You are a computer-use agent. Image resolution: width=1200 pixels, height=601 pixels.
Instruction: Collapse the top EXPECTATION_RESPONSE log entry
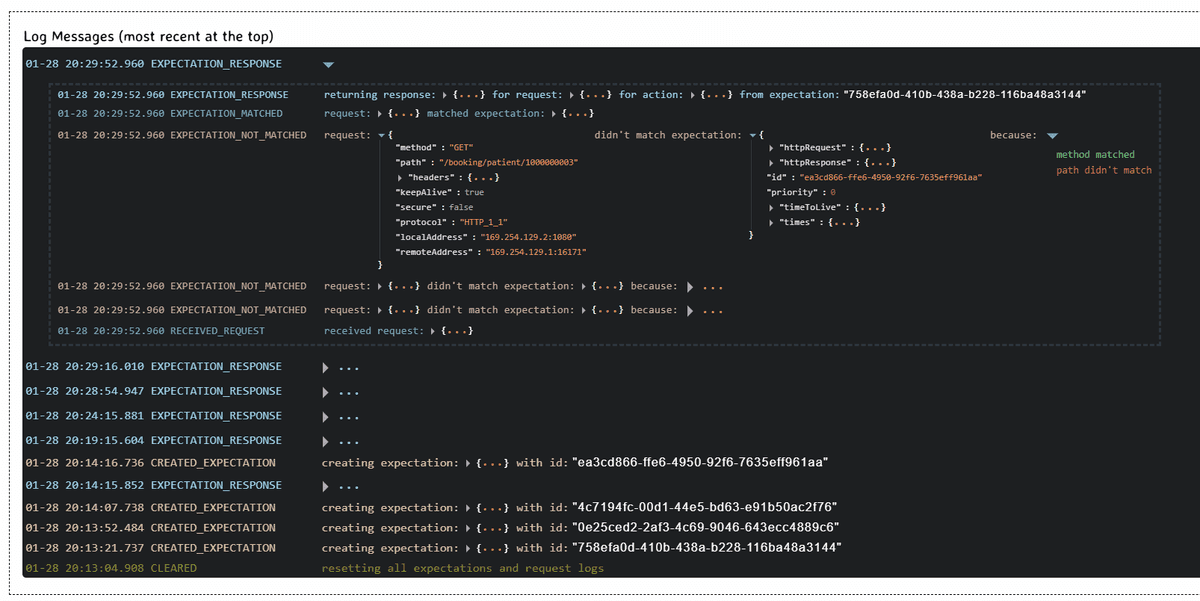[x=328, y=63]
